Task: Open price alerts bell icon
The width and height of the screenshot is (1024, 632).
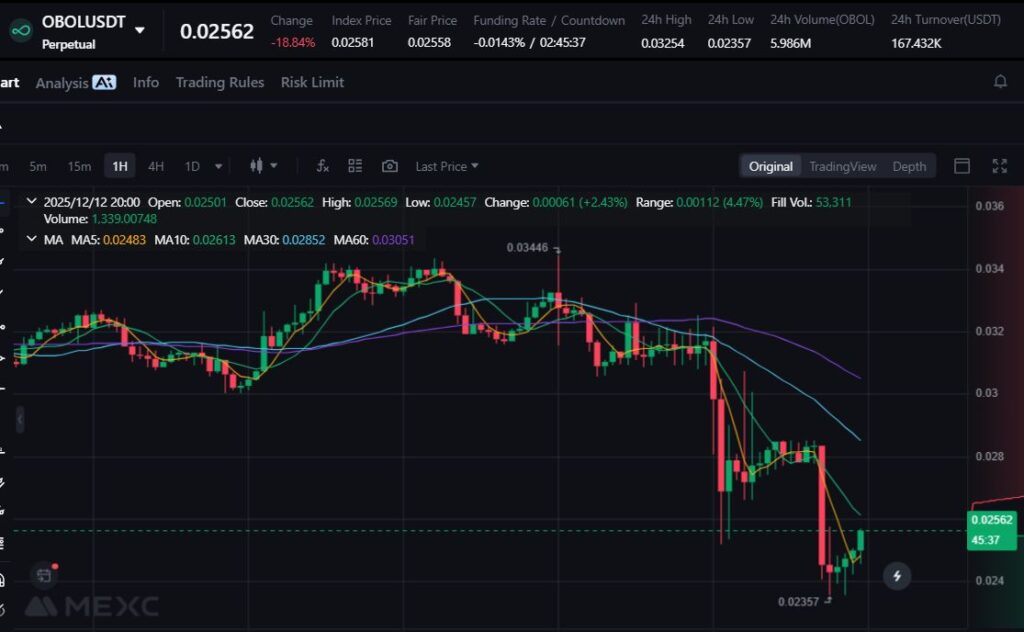Action: tap(1000, 82)
